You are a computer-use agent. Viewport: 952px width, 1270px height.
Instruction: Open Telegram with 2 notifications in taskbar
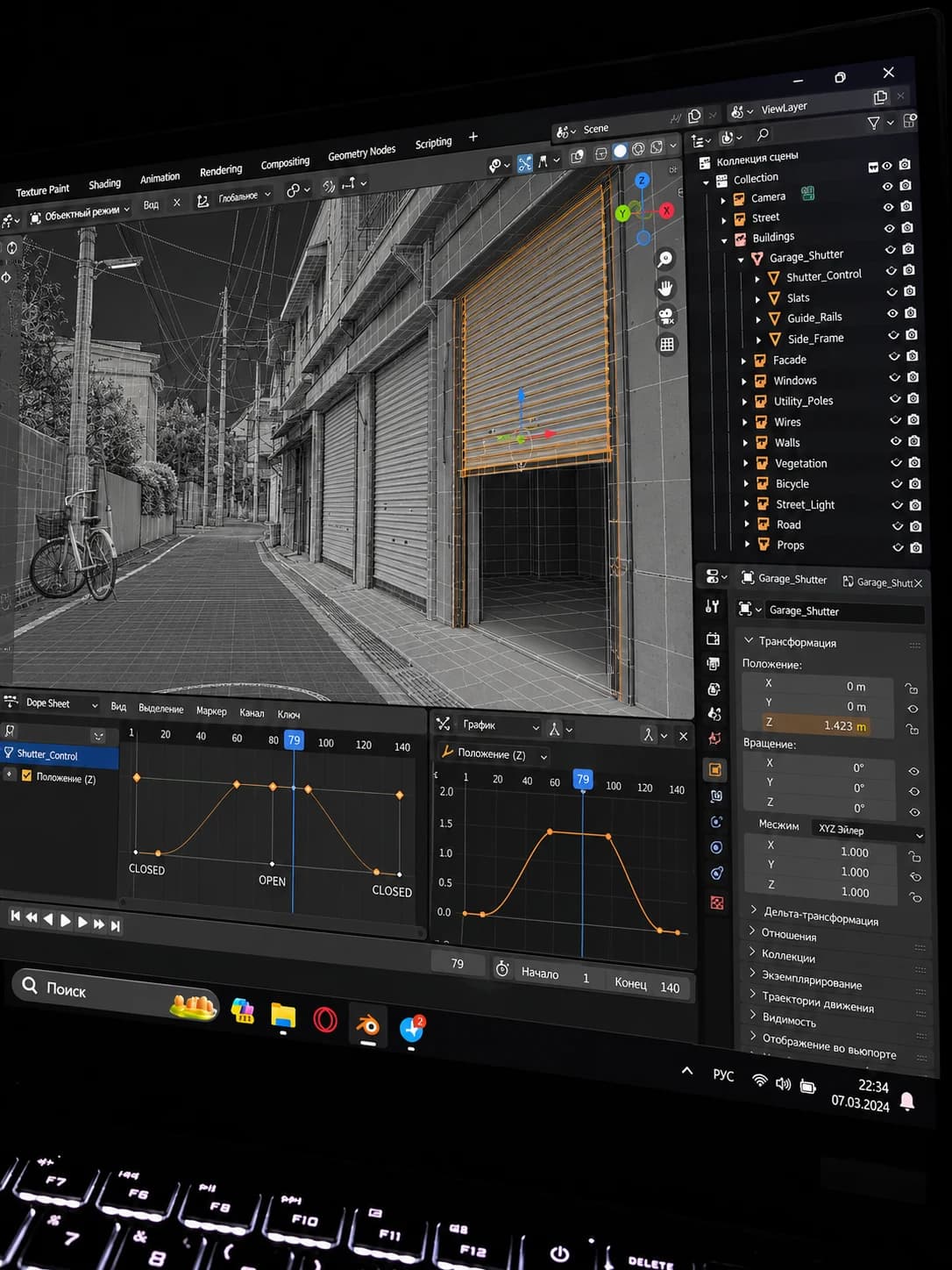point(411,1028)
